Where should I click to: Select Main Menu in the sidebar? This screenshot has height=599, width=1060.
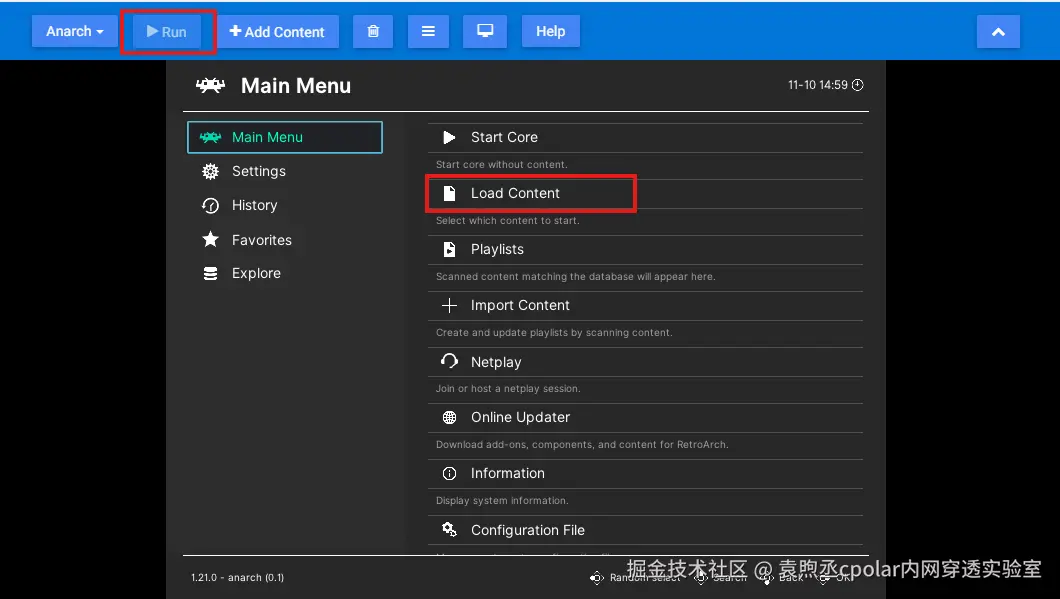[285, 137]
